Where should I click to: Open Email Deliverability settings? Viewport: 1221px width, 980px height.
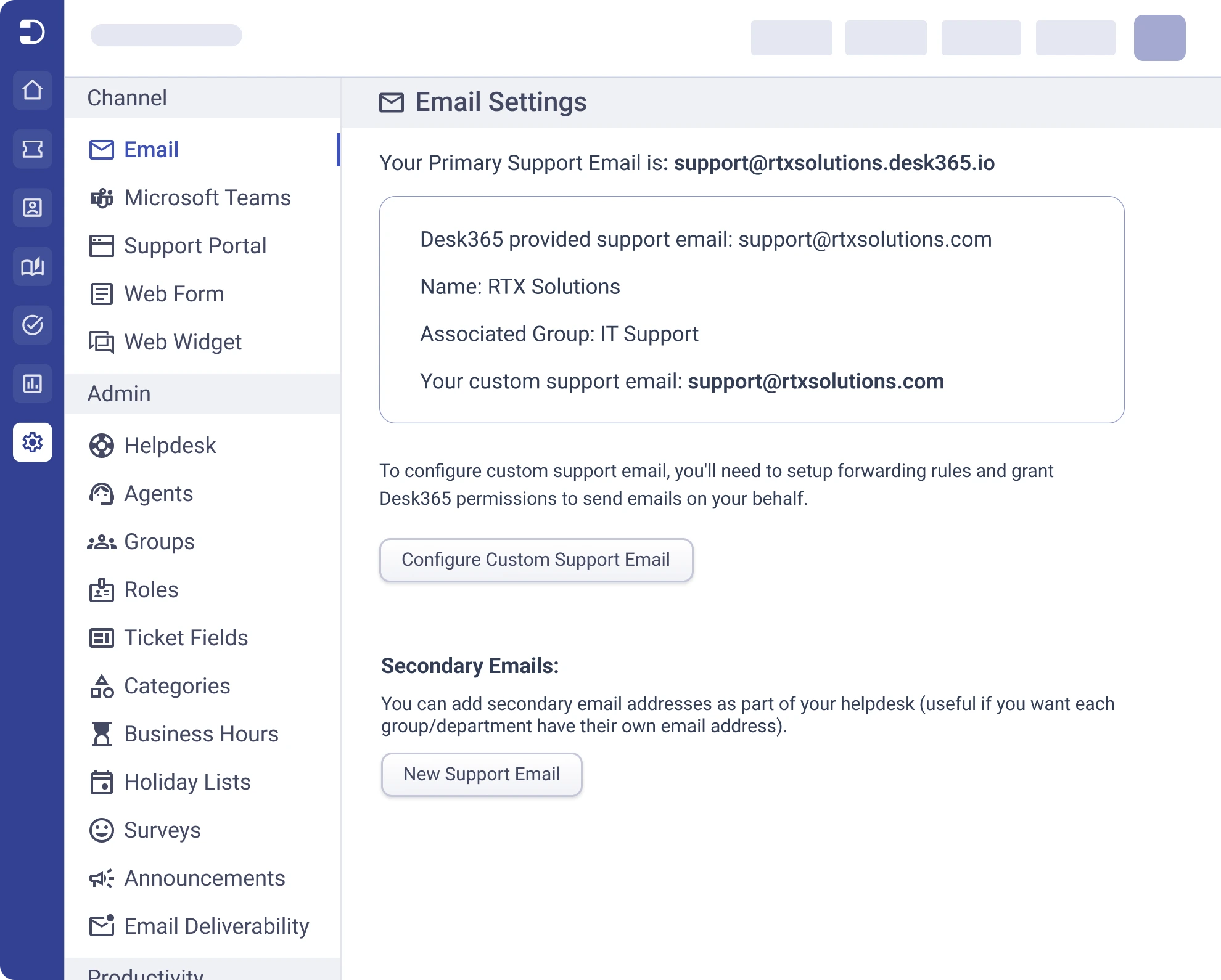216,926
